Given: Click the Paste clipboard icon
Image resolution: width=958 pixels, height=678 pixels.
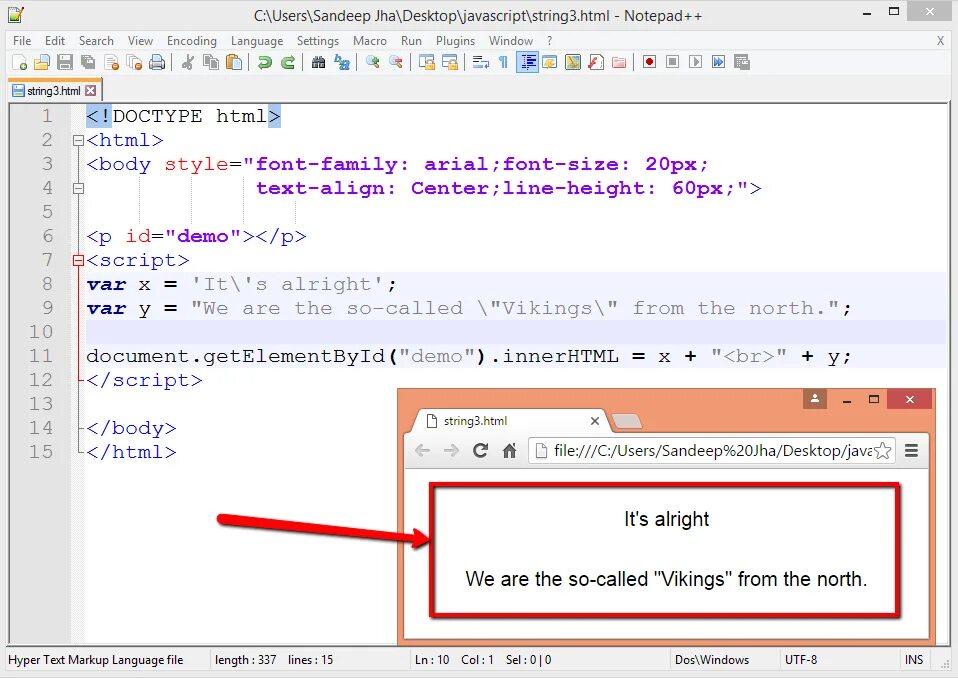Looking at the screenshot, I should pos(234,62).
